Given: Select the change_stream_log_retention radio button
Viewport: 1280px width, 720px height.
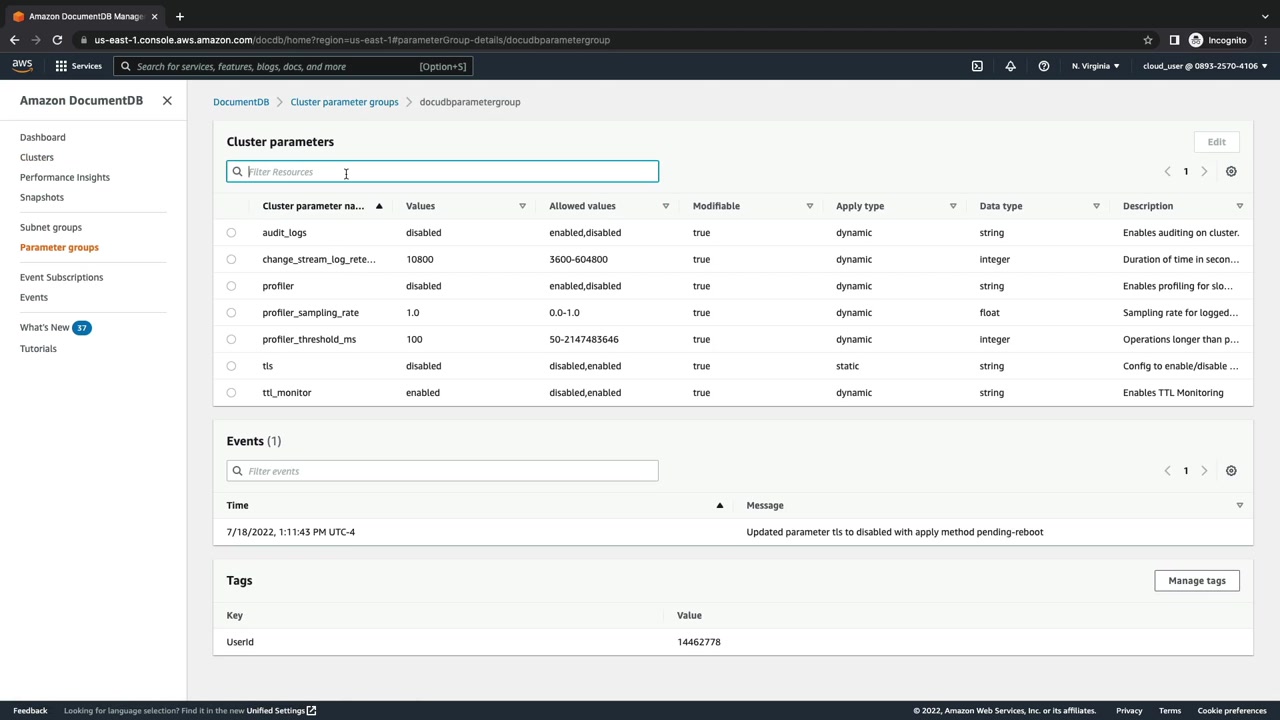Looking at the screenshot, I should [x=231, y=259].
